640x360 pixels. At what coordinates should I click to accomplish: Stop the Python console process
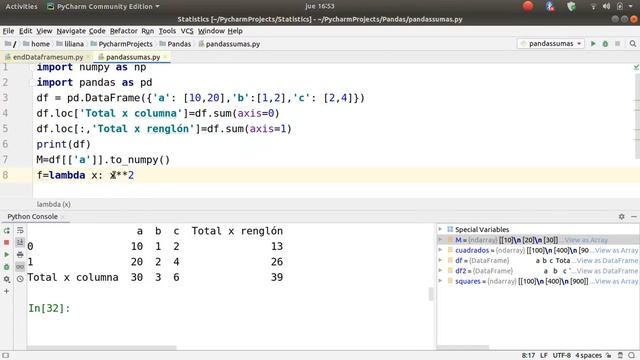(x=7, y=242)
